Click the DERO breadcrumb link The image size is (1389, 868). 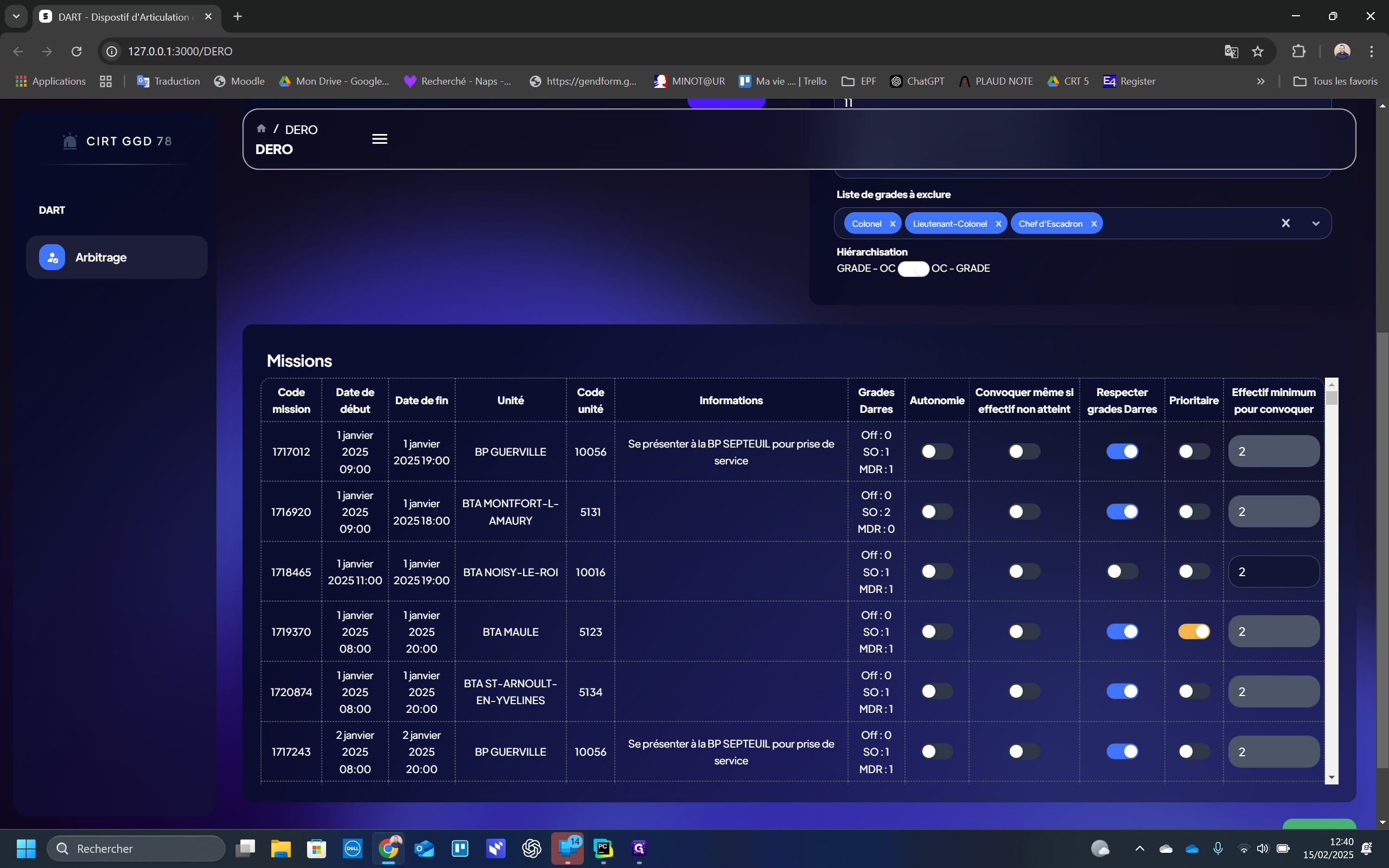tap(301, 130)
